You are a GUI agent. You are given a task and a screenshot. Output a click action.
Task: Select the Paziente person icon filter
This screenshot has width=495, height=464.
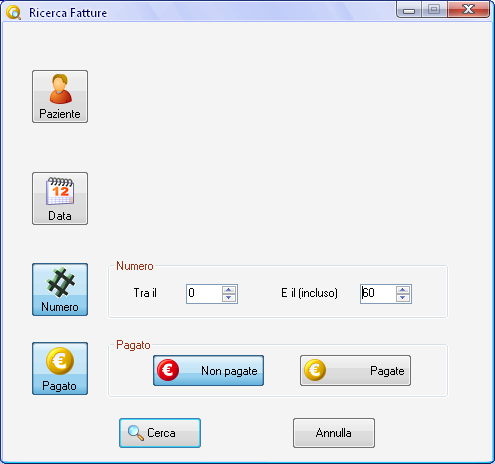point(60,96)
